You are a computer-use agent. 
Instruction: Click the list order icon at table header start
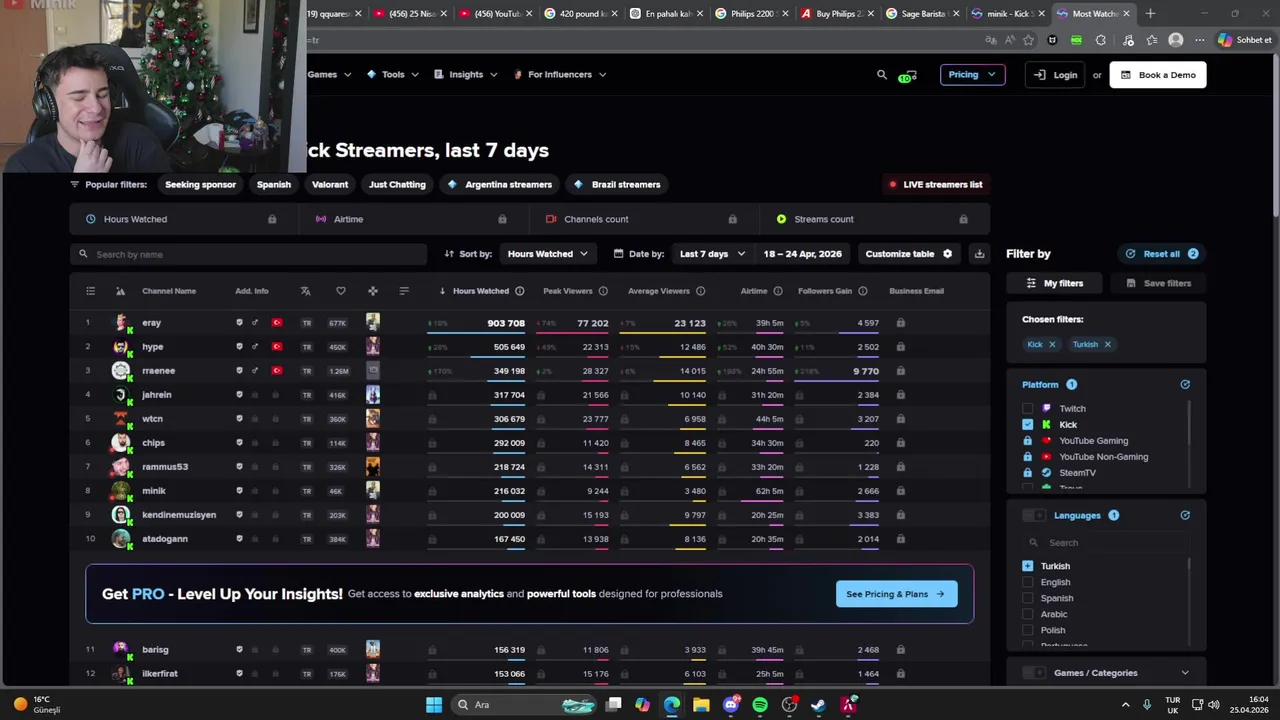click(x=90, y=291)
